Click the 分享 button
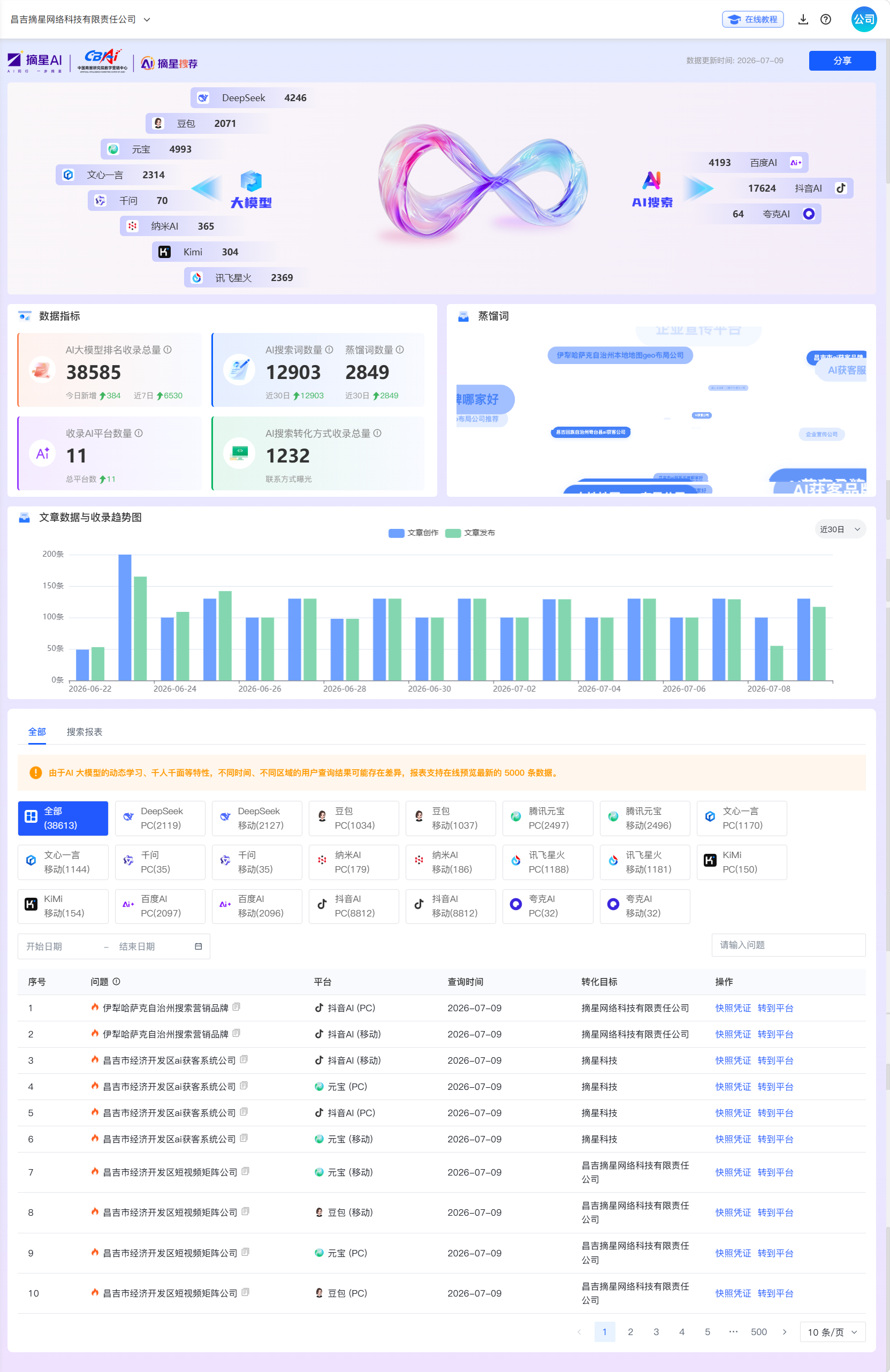Viewport: 890px width, 1372px height. pyautogui.click(x=842, y=60)
